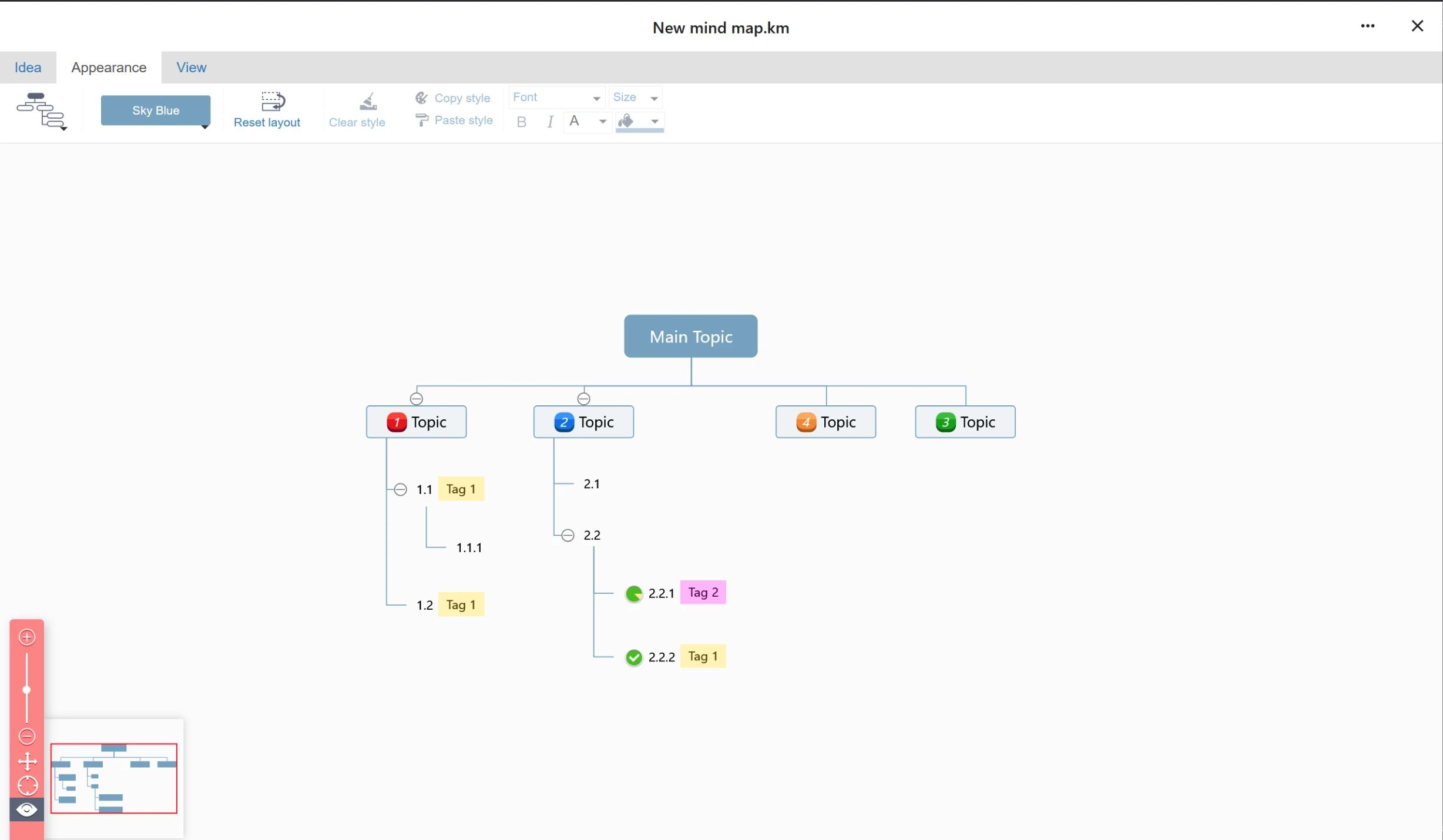
Task: Open the more options ellipsis menu
Action: (1368, 26)
